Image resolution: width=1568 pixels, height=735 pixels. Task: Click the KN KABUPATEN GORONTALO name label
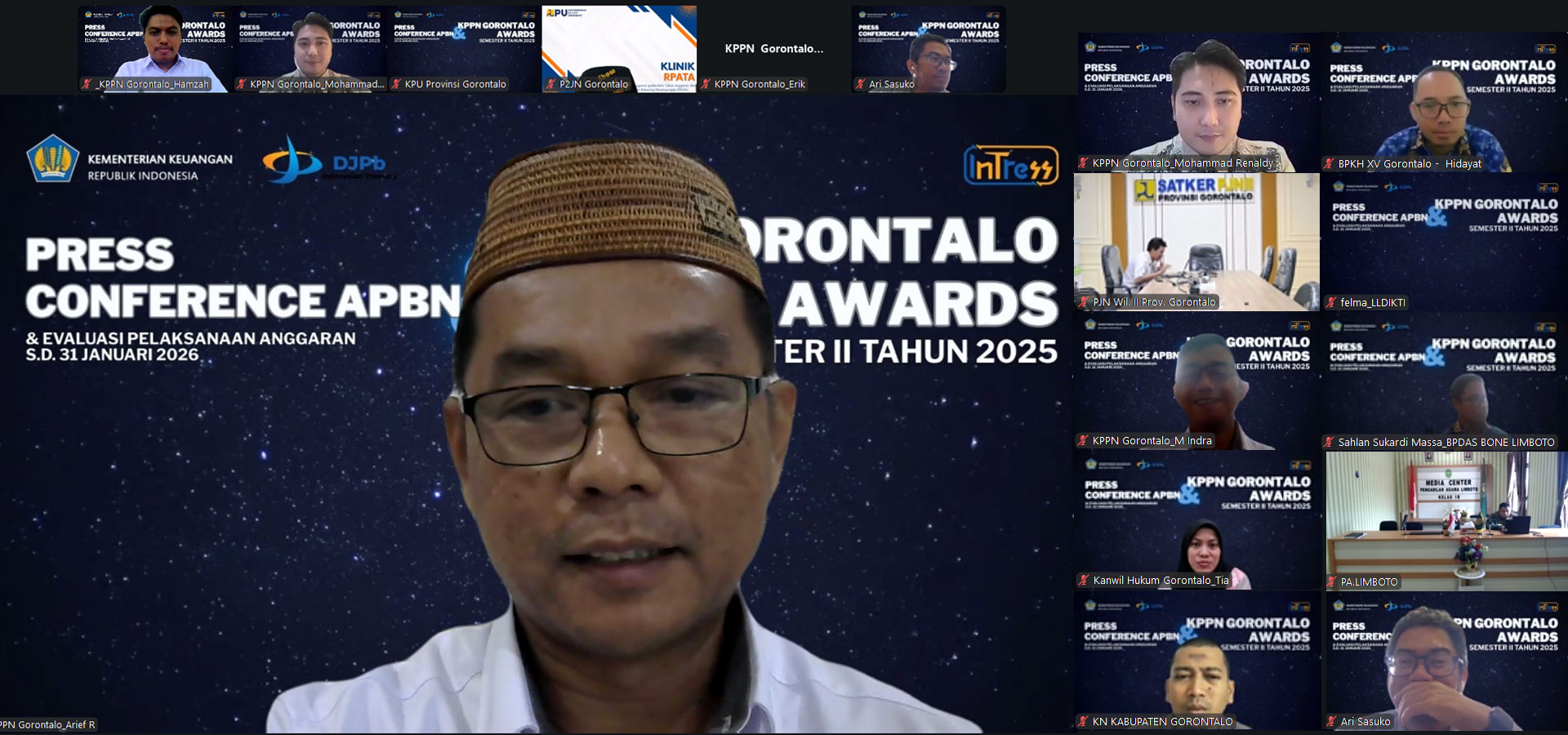(x=1162, y=722)
